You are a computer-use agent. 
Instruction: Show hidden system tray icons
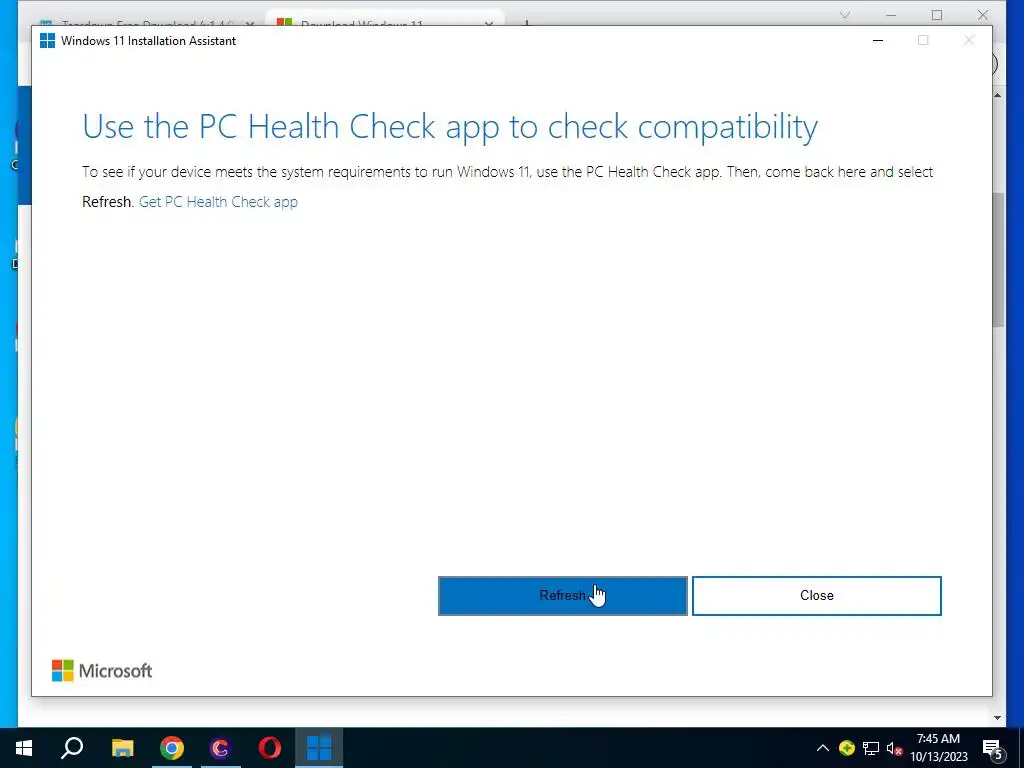coord(823,748)
